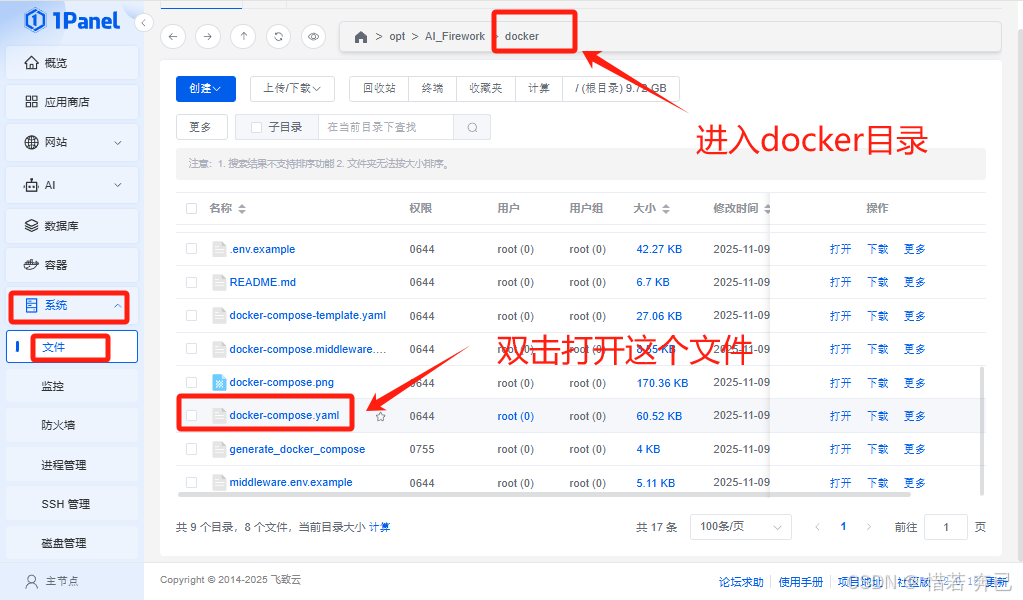Click the 计算 calculate button in toolbar

point(539,89)
